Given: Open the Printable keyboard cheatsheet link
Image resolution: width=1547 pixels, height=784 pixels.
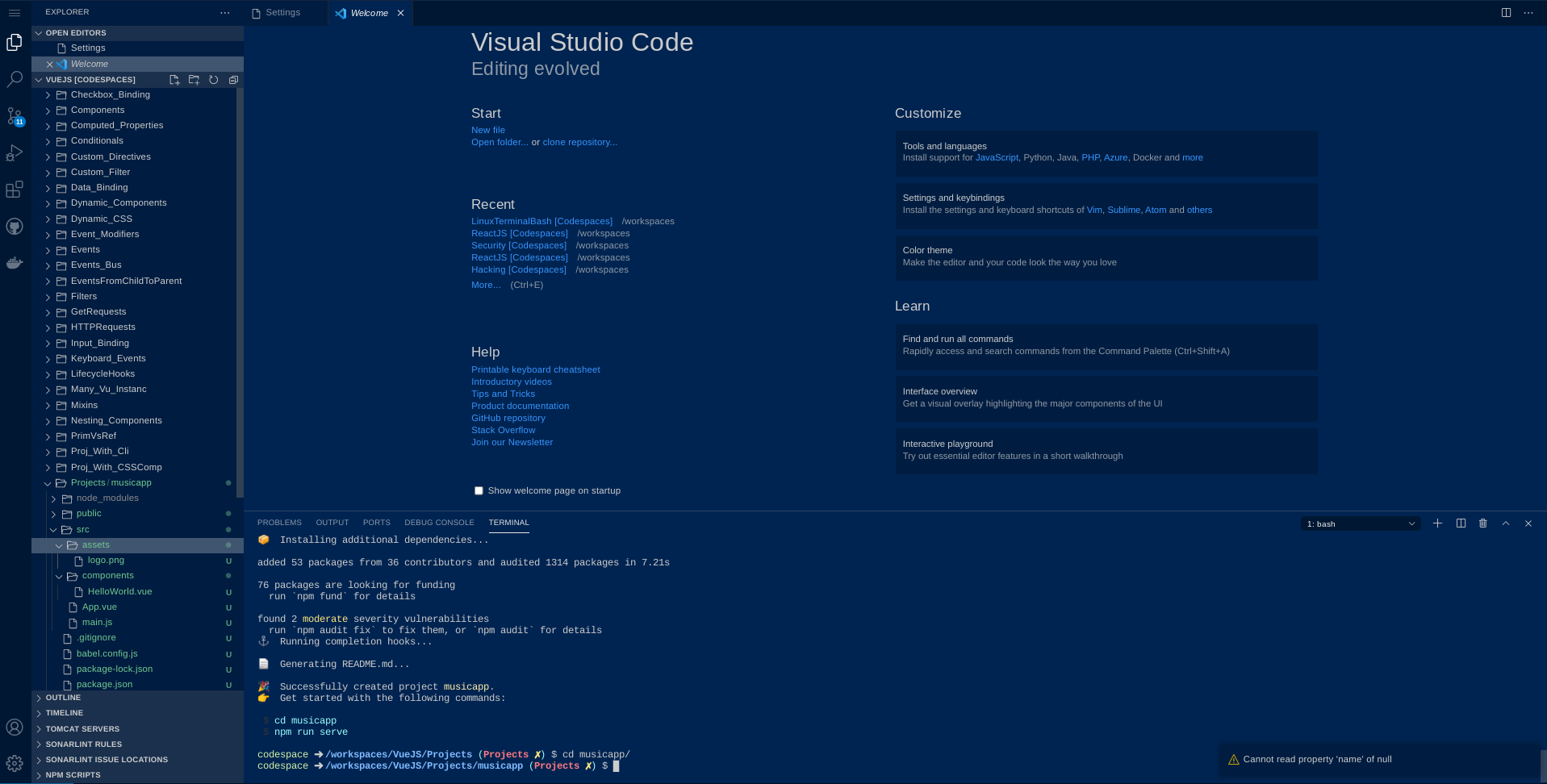Looking at the screenshot, I should pyautogui.click(x=535, y=369).
